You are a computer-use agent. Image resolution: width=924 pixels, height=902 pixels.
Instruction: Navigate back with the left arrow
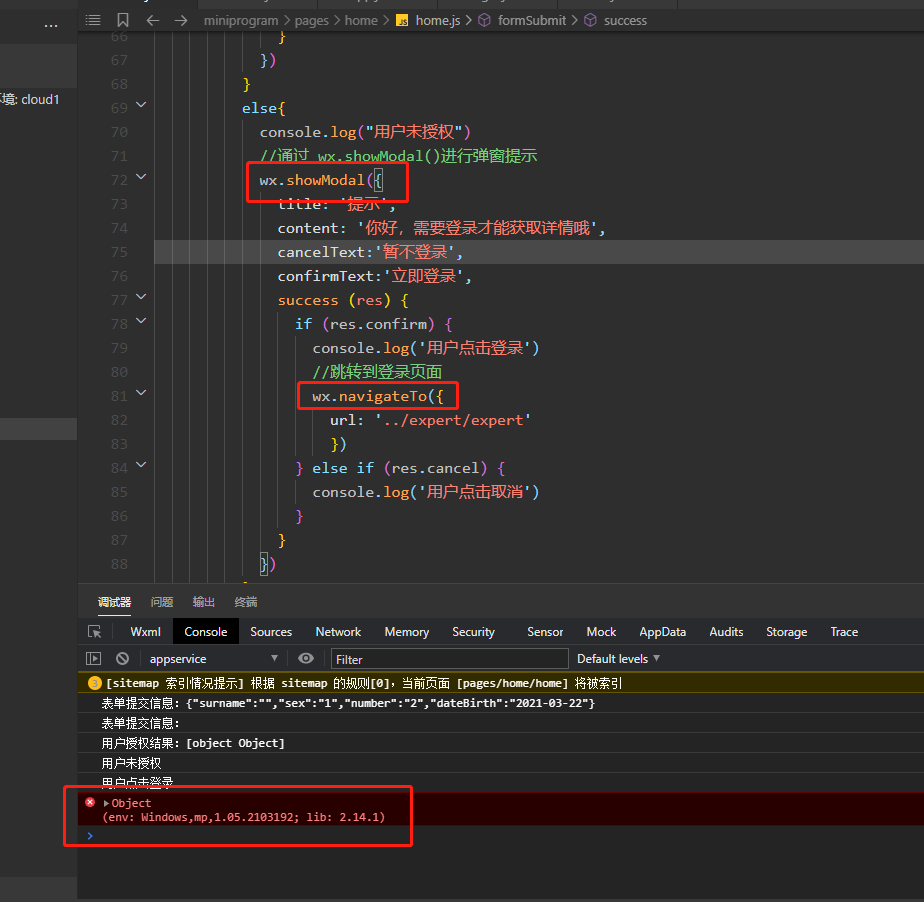click(x=153, y=21)
